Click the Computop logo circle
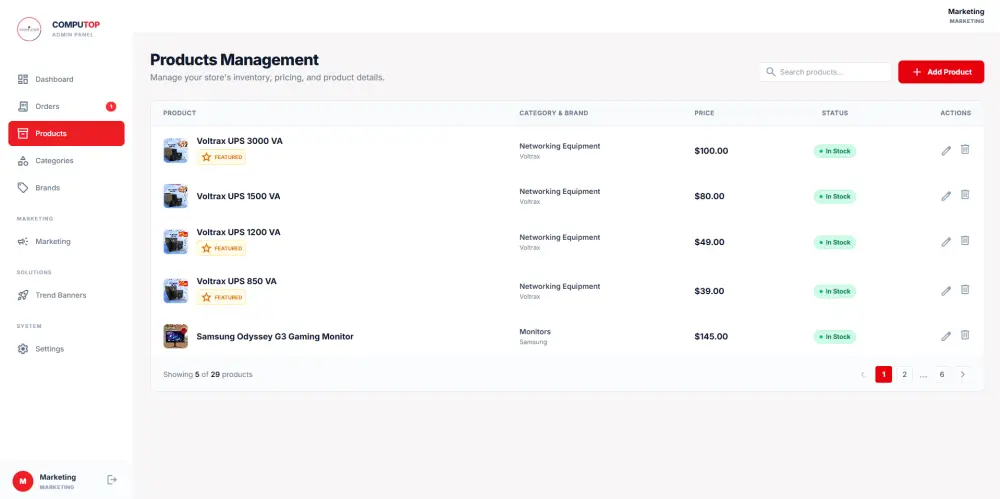 (29, 29)
